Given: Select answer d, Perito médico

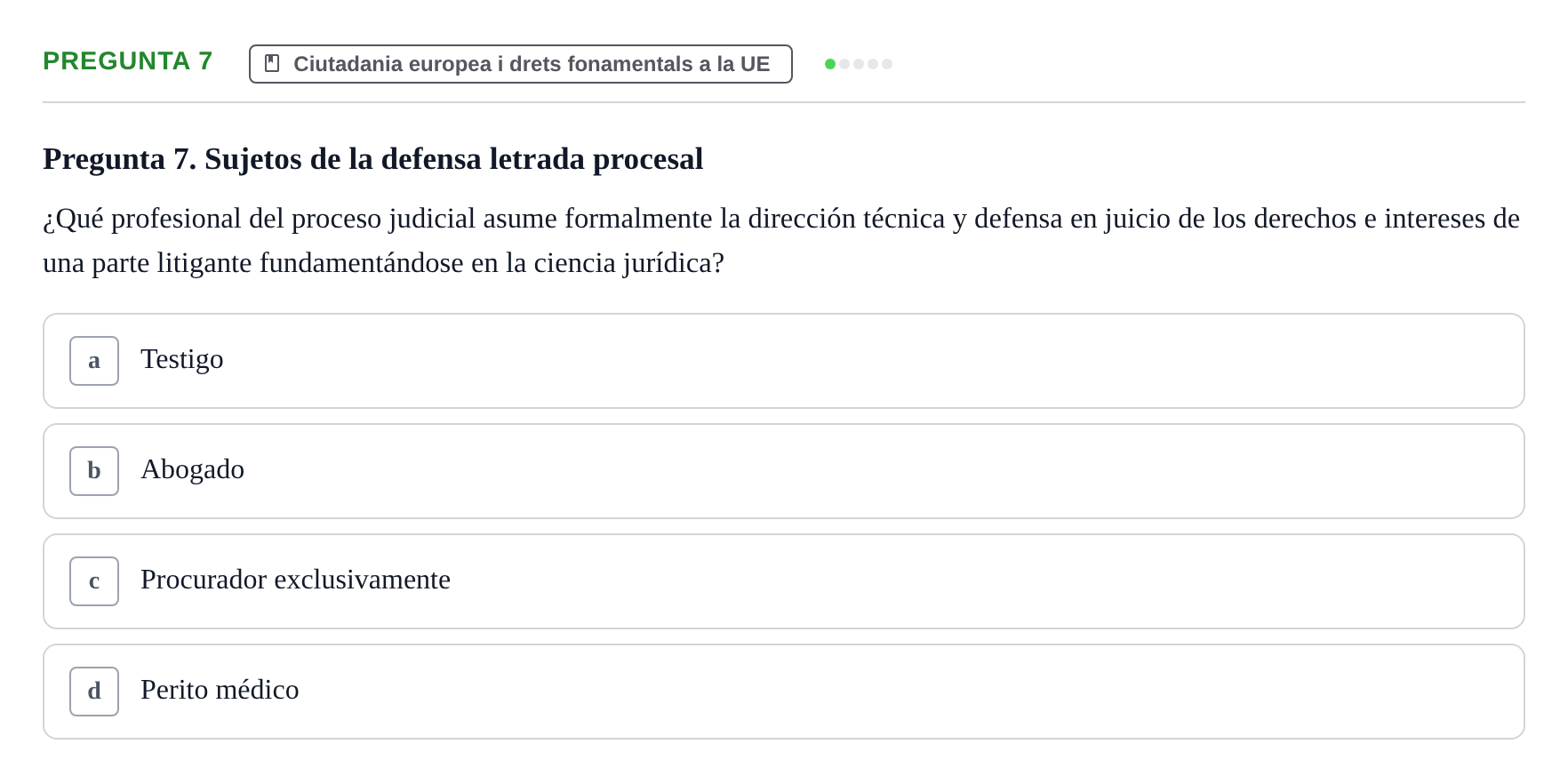Looking at the screenshot, I should pos(783,692).
